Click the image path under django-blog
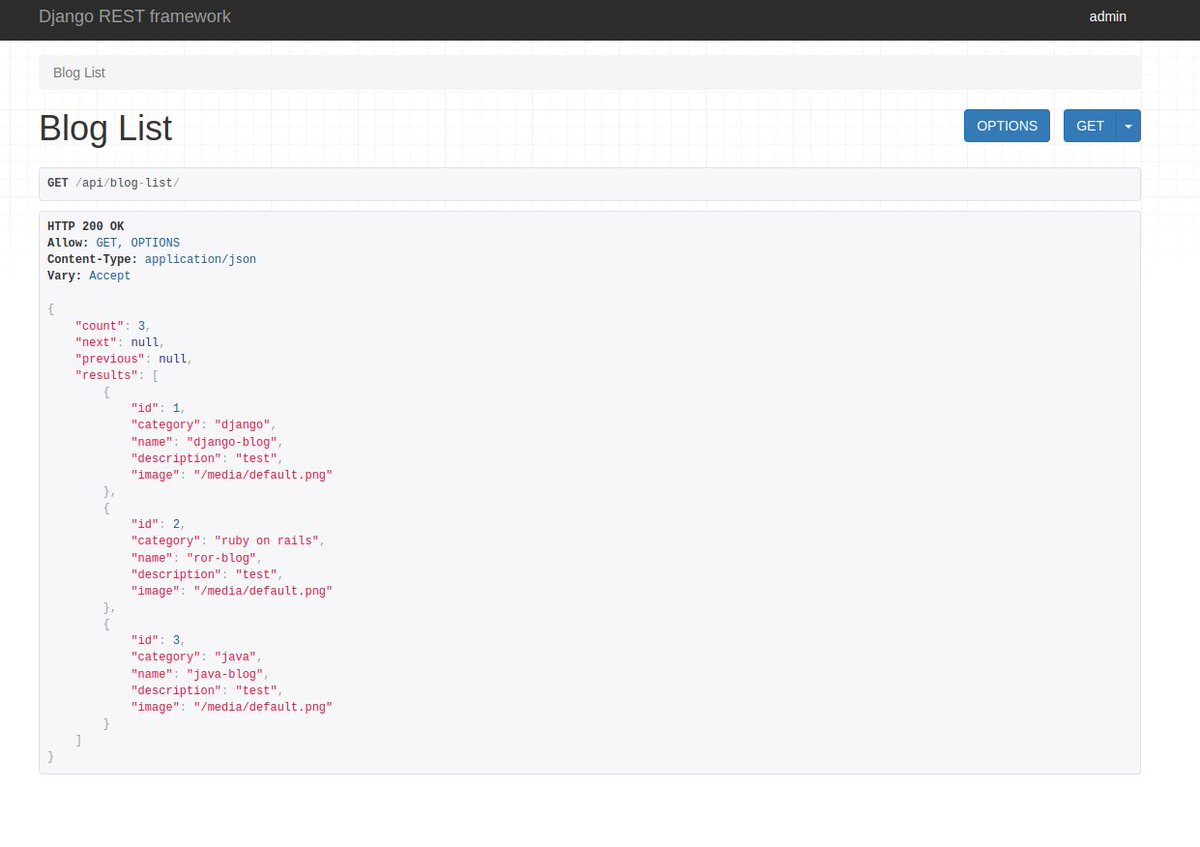The width and height of the screenshot is (1200, 847). 263,475
